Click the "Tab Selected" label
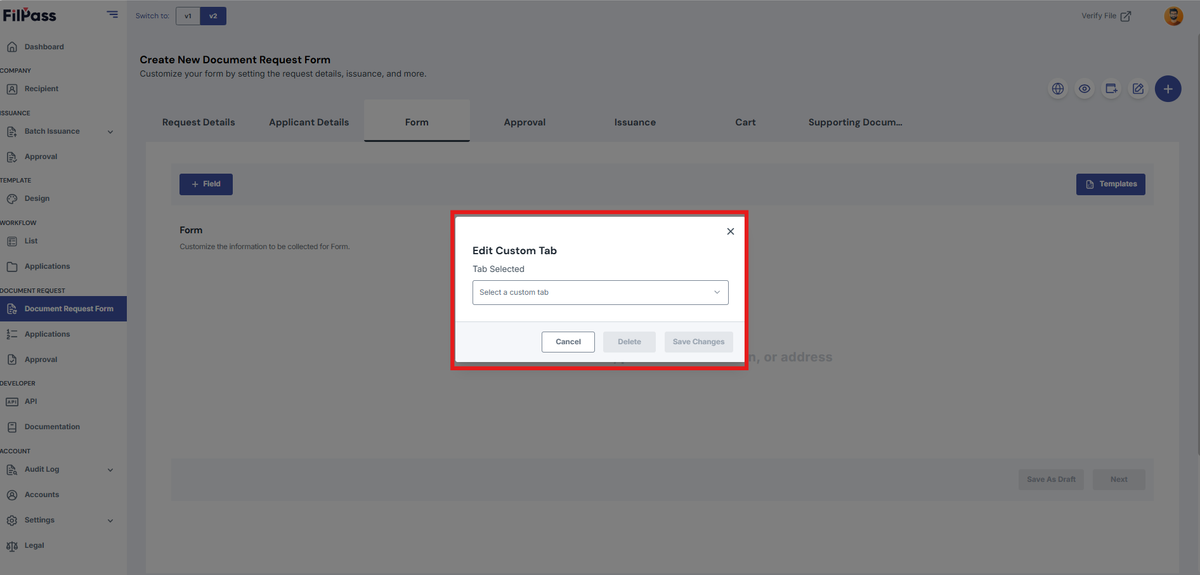This screenshot has width=1200, height=575. click(x=499, y=269)
